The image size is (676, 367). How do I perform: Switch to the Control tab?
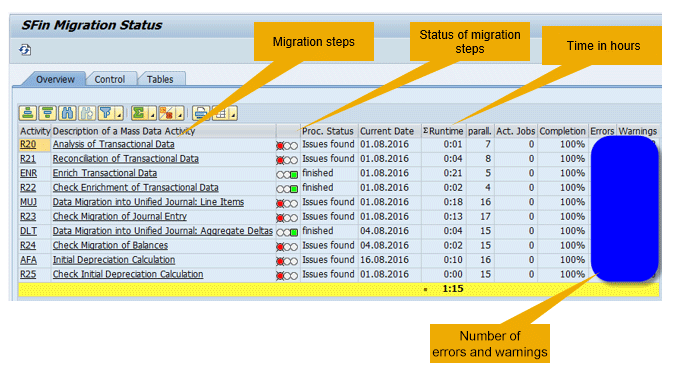click(x=110, y=79)
